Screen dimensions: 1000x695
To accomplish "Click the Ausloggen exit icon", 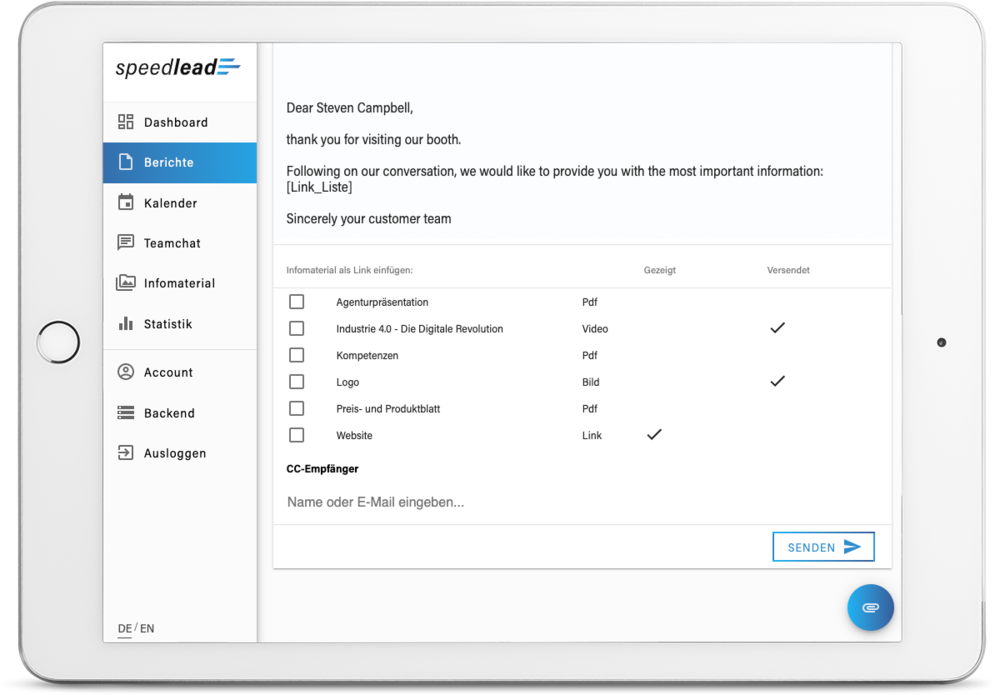I will pos(126,453).
